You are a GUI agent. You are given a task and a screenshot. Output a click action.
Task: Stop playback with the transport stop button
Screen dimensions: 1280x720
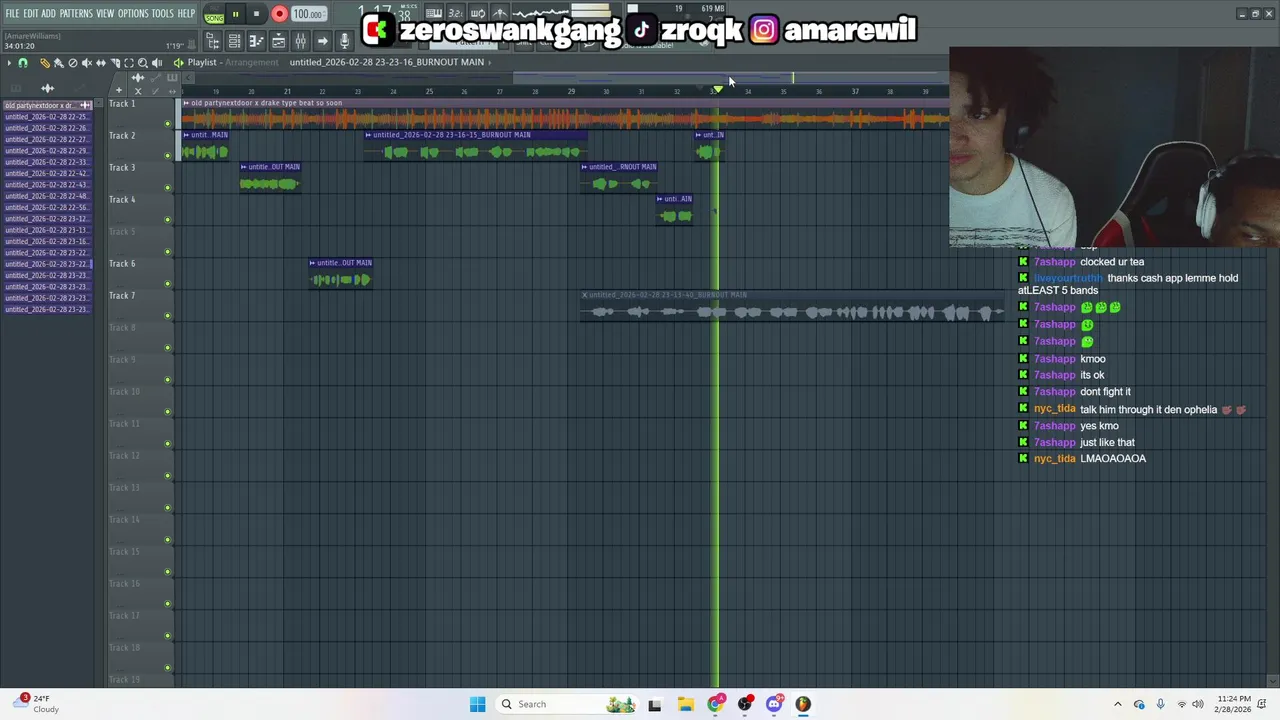pos(256,14)
